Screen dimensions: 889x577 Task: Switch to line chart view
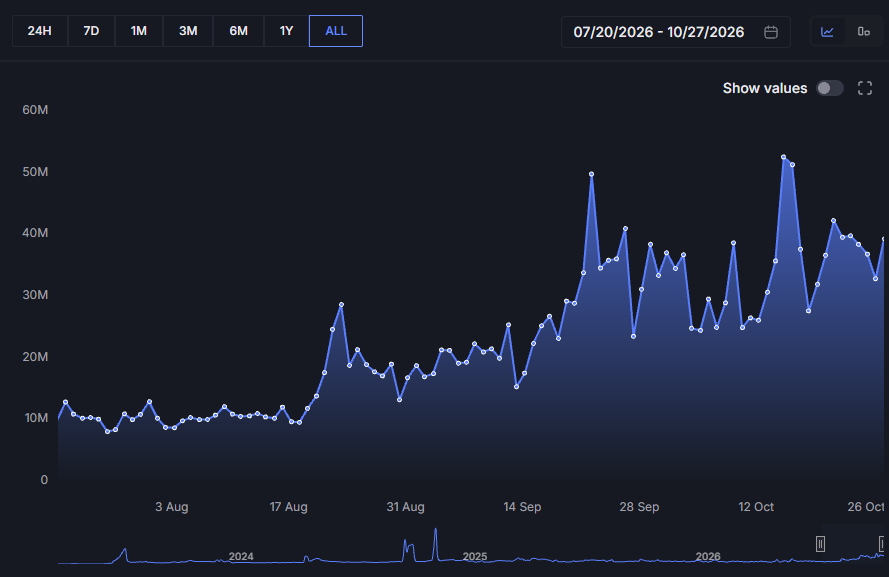click(827, 32)
